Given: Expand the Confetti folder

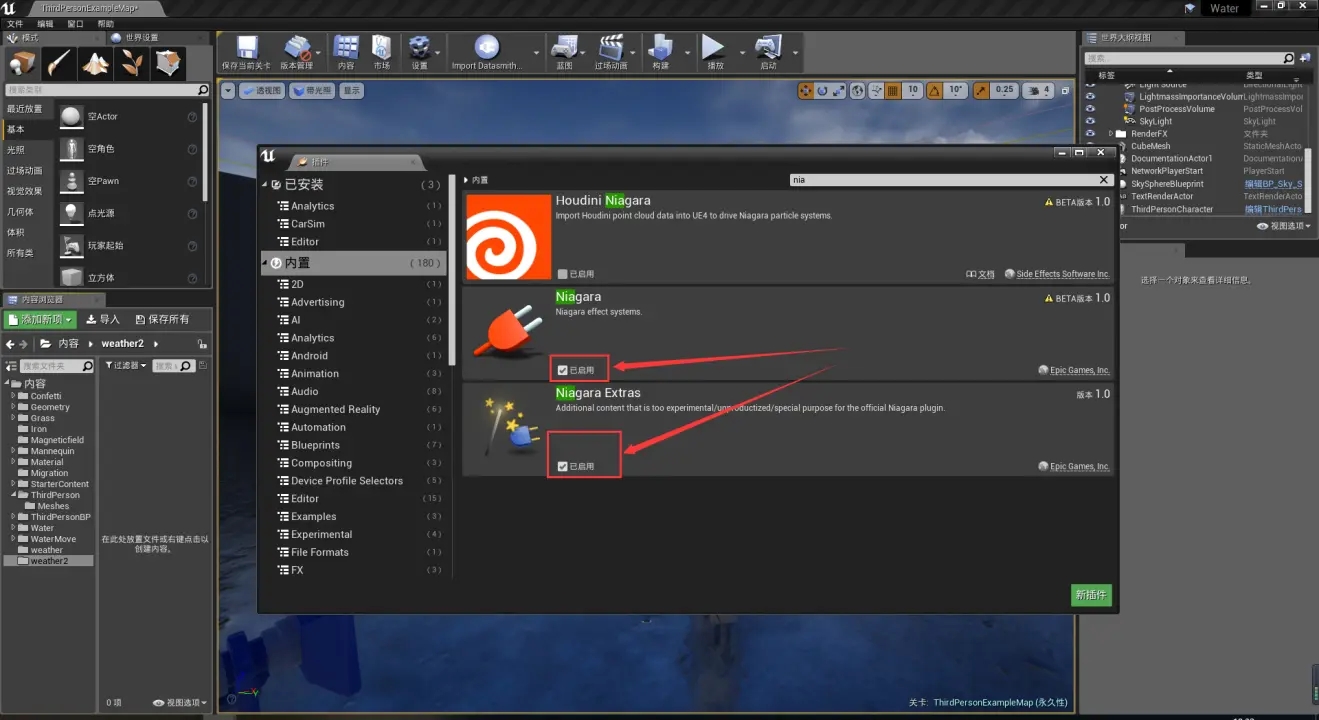Looking at the screenshot, I should point(13,396).
